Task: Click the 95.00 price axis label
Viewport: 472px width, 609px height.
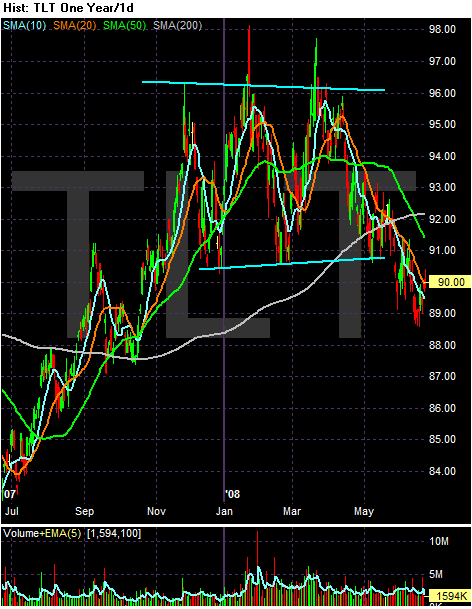Action: pyautogui.click(x=442, y=124)
